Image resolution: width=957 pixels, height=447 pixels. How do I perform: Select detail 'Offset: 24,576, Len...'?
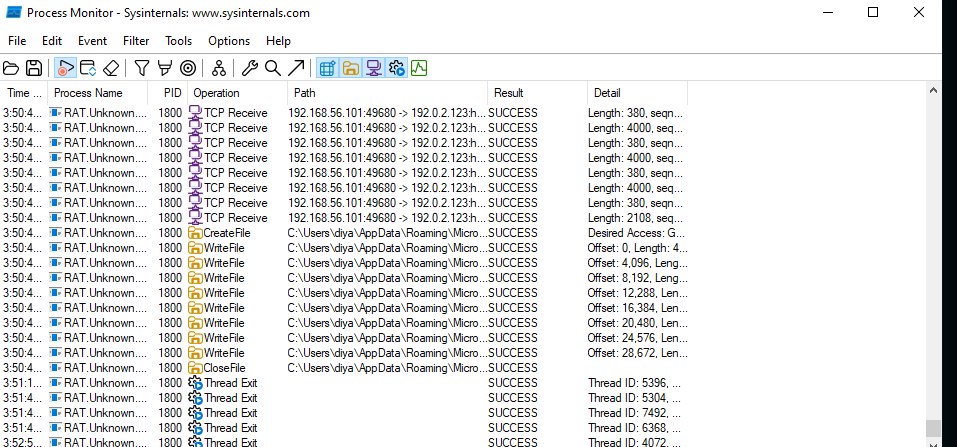pos(638,338)
